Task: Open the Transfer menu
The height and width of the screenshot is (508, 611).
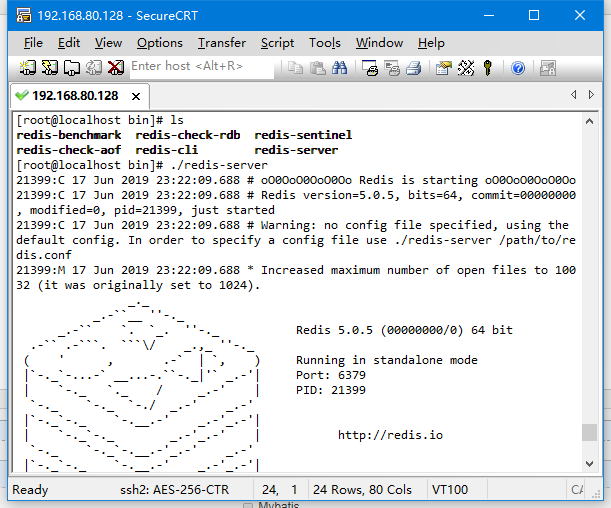Action: pyautogui.click(x=222, y=43)
